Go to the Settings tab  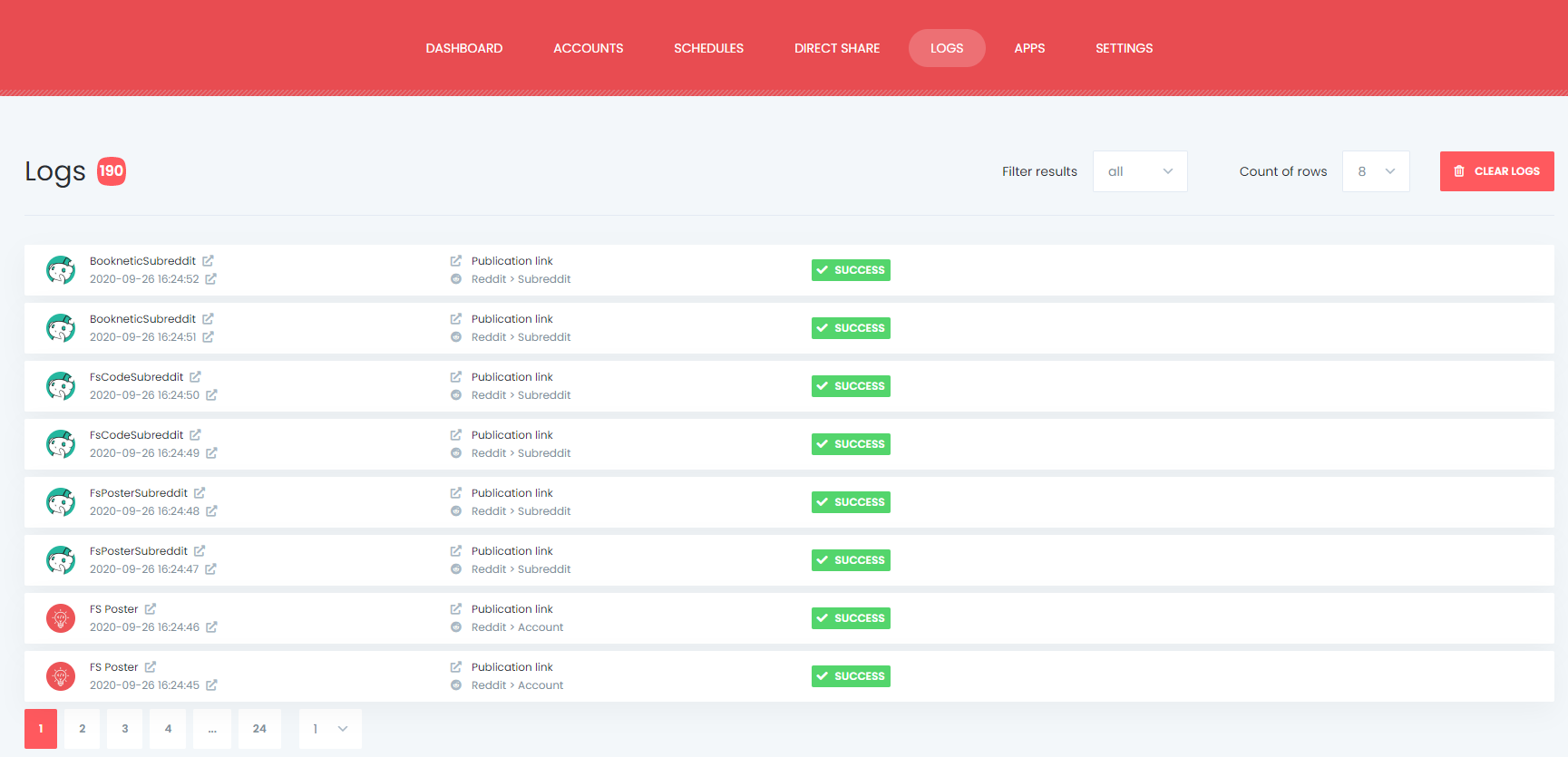tap(1125, 48)
